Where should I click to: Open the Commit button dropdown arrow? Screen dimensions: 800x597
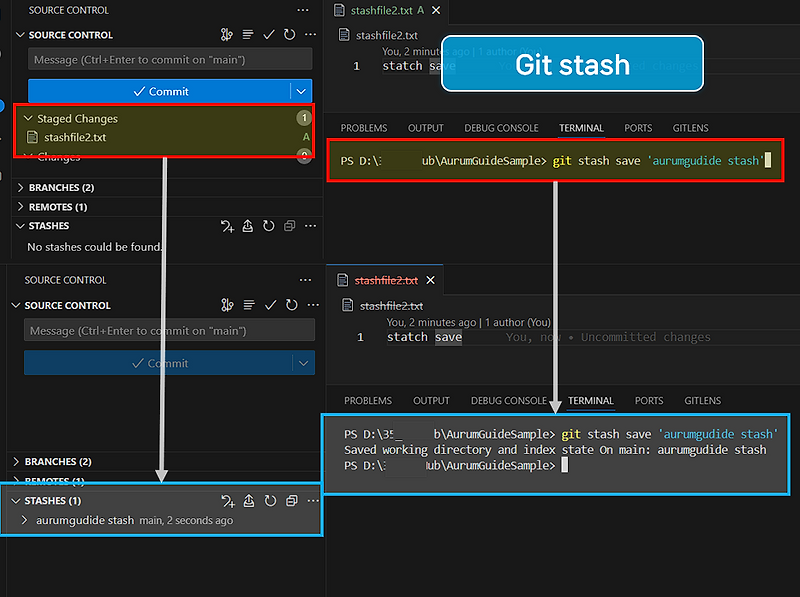point(302,91)
